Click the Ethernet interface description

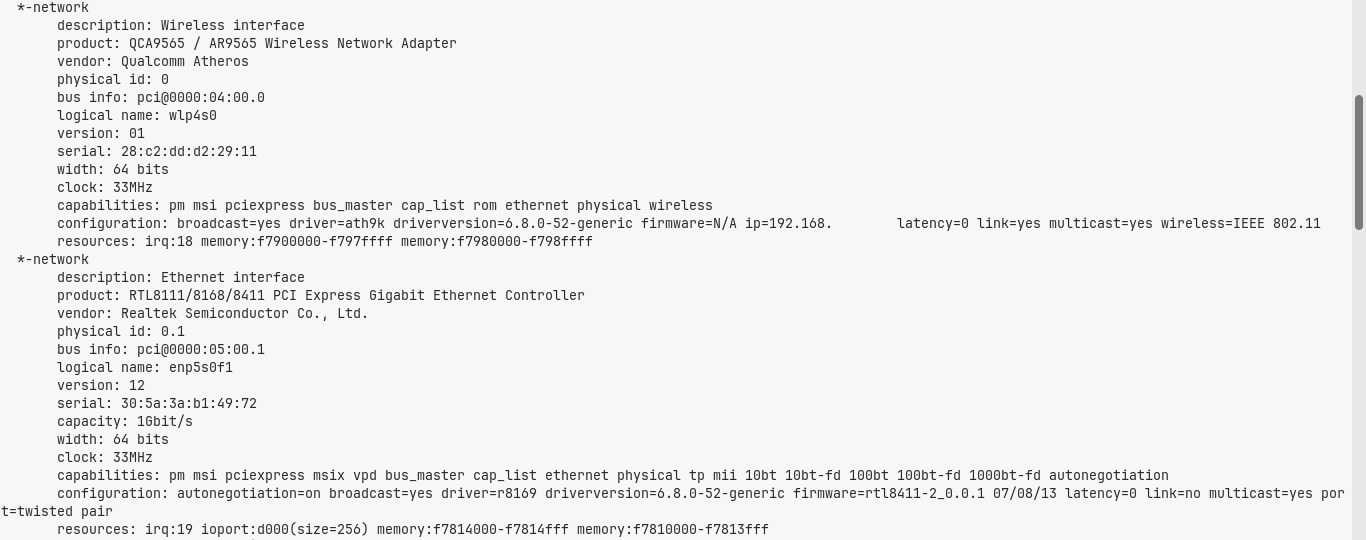click(x=233, y=278)
